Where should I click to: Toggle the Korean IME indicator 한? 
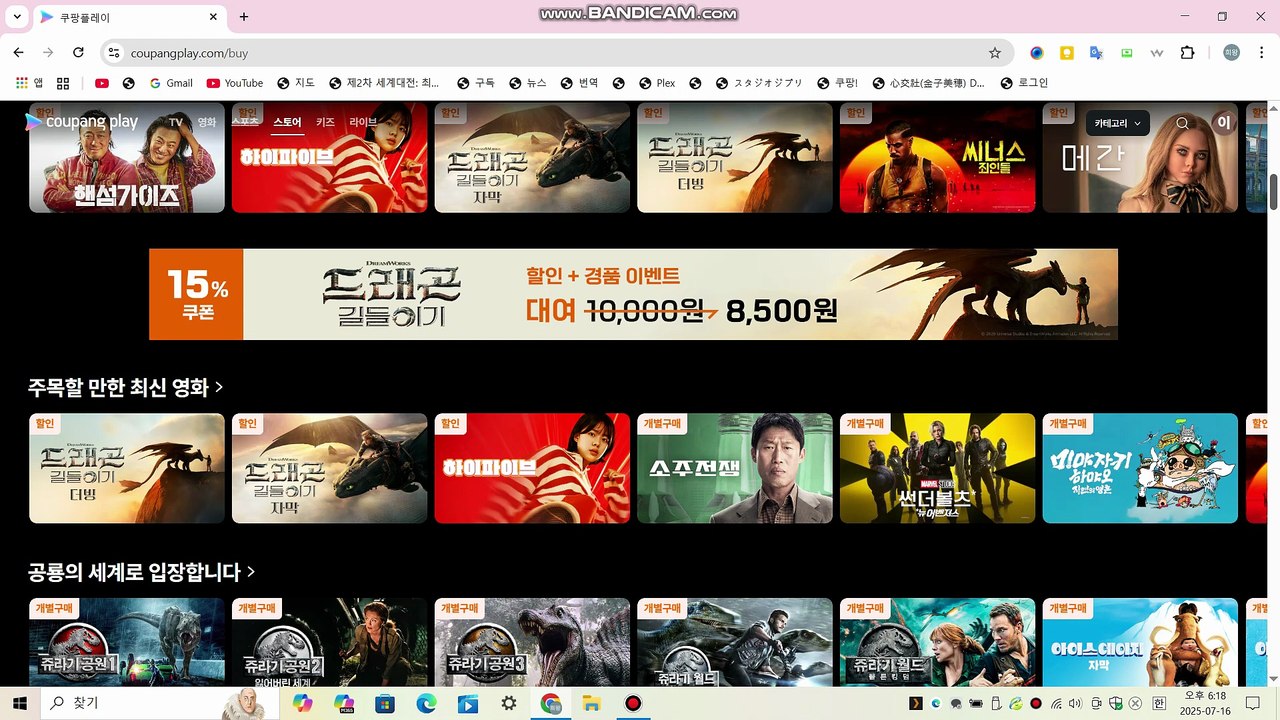[1159, 703]
